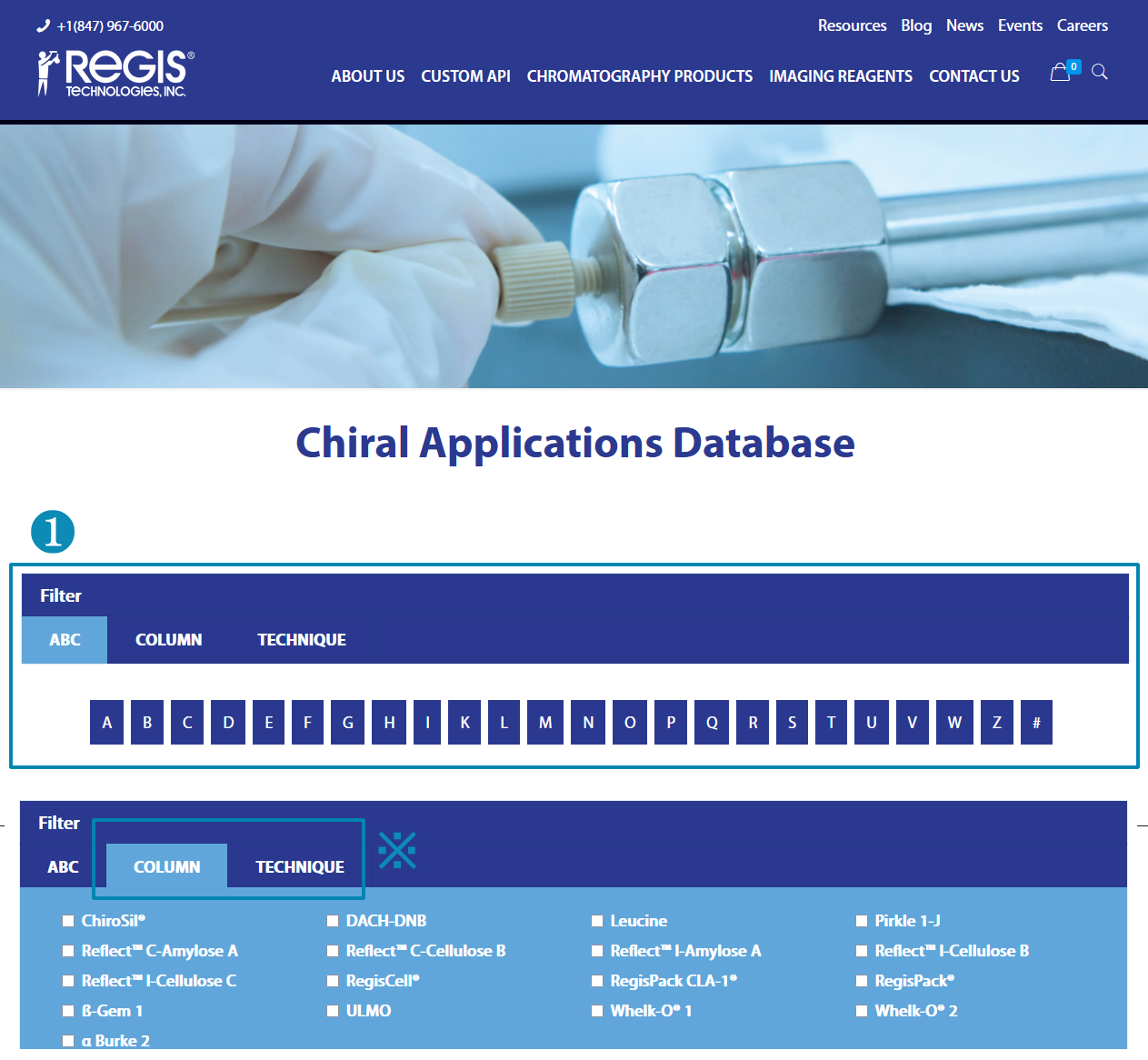Switch to COLUMN tab above the alphabet buttons

(x=169, y=640)
